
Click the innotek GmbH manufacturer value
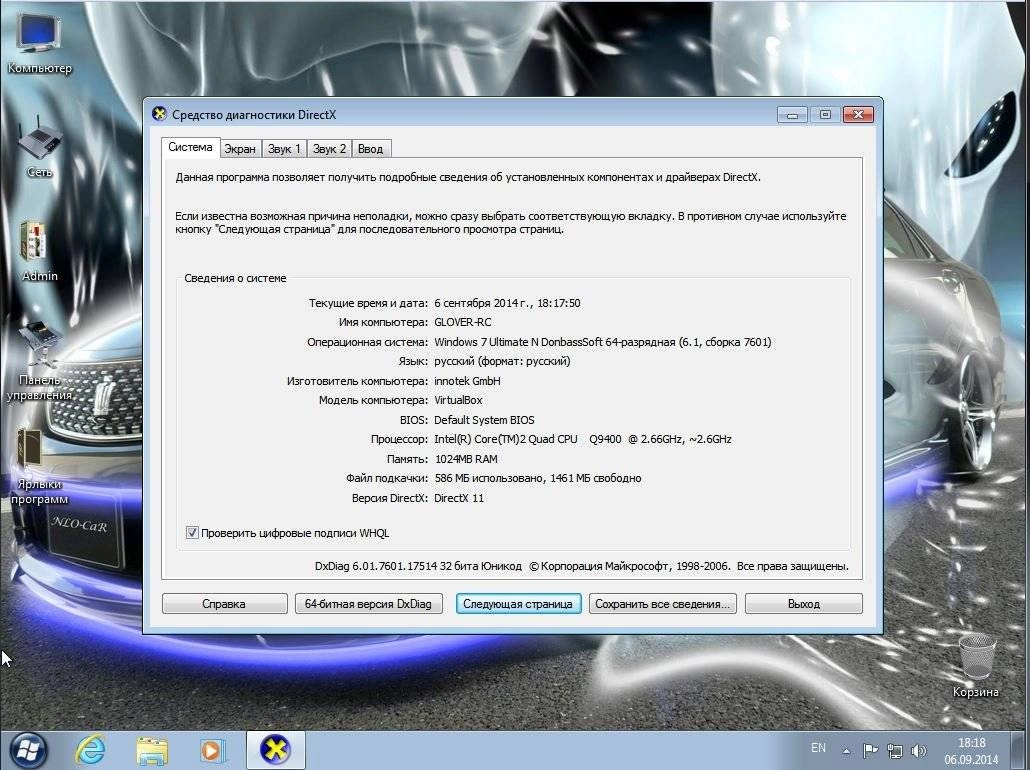(x=467, y=381)
